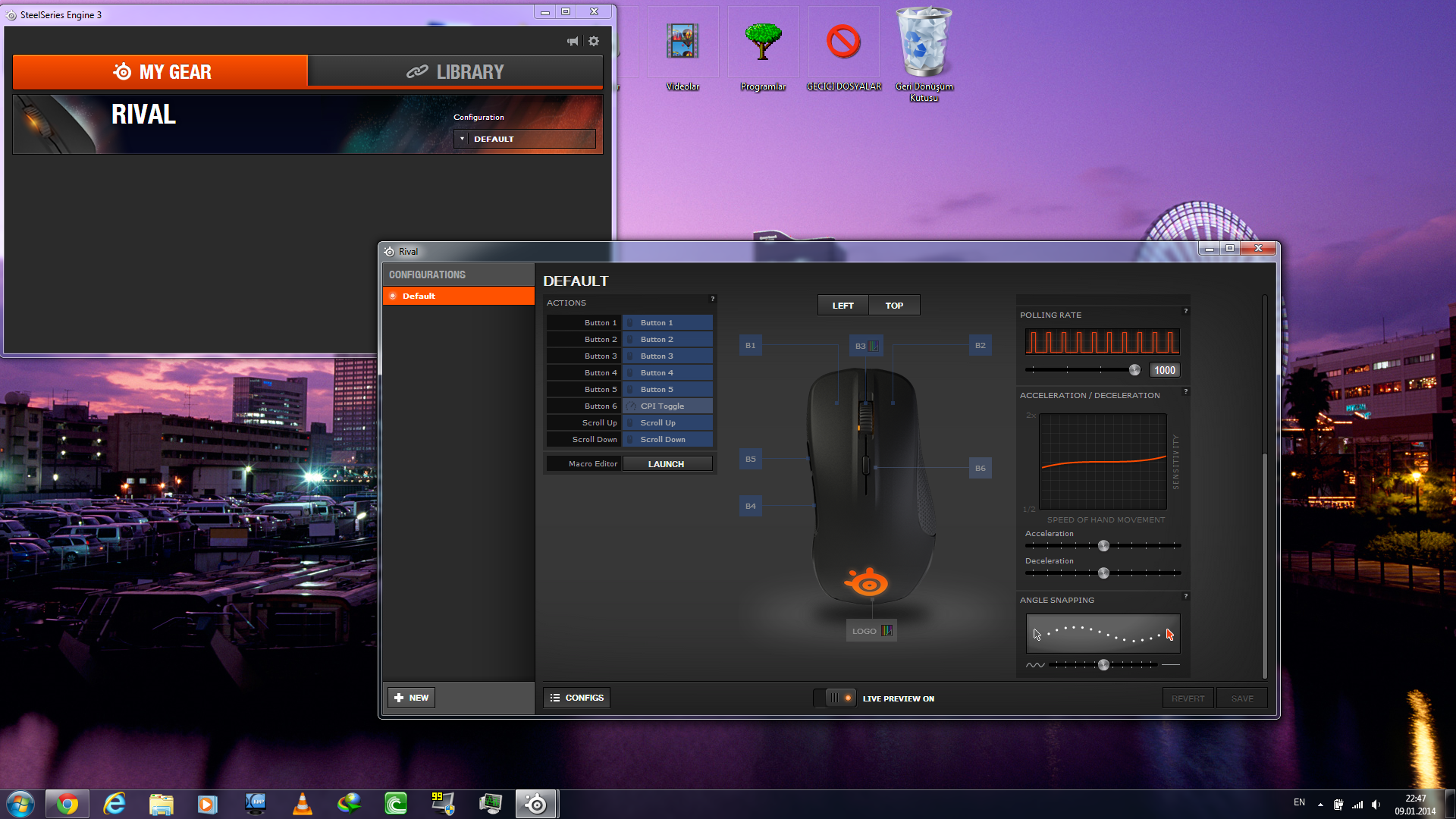
Task: Select the B5 side button label
Action: pyautogui.click(x=750, y=460)
